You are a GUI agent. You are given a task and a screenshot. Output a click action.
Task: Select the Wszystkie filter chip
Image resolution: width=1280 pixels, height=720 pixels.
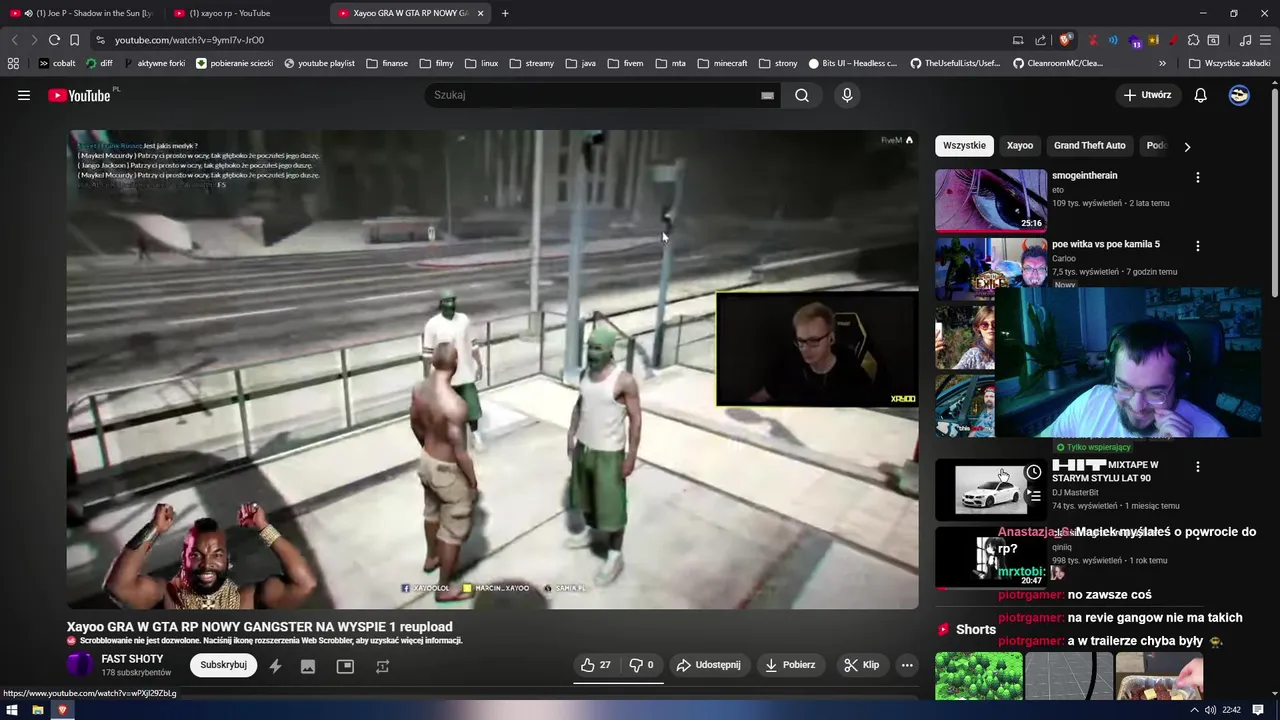coord(964,146)
